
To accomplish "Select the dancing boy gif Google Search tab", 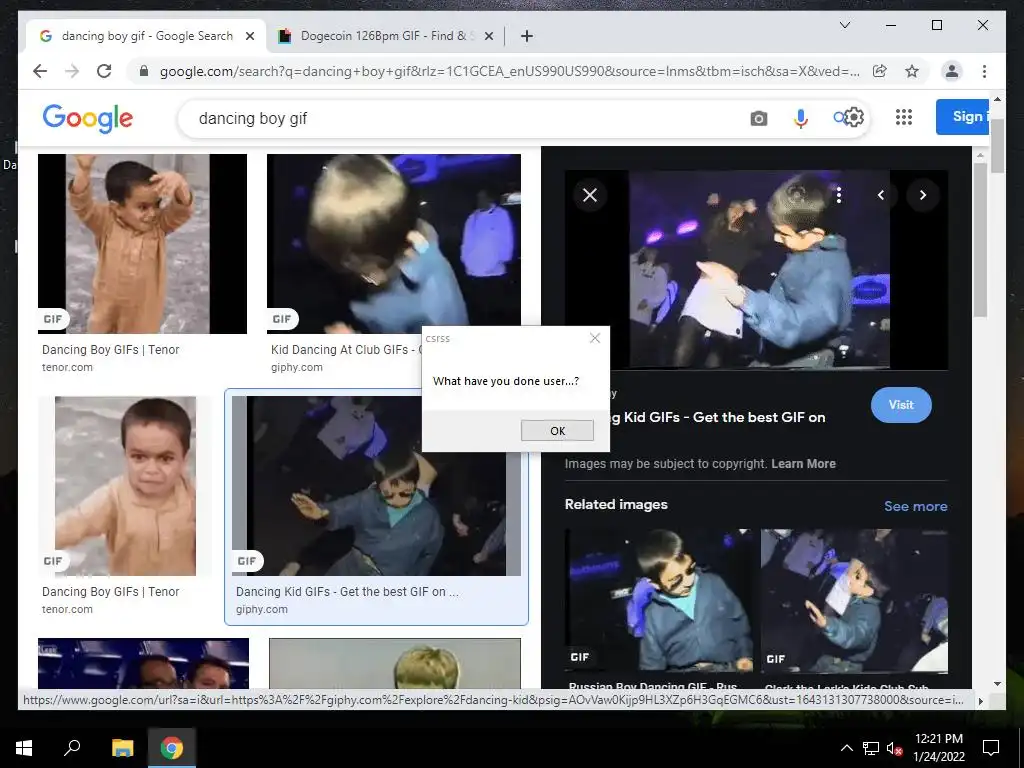I will tap(146, 36).
